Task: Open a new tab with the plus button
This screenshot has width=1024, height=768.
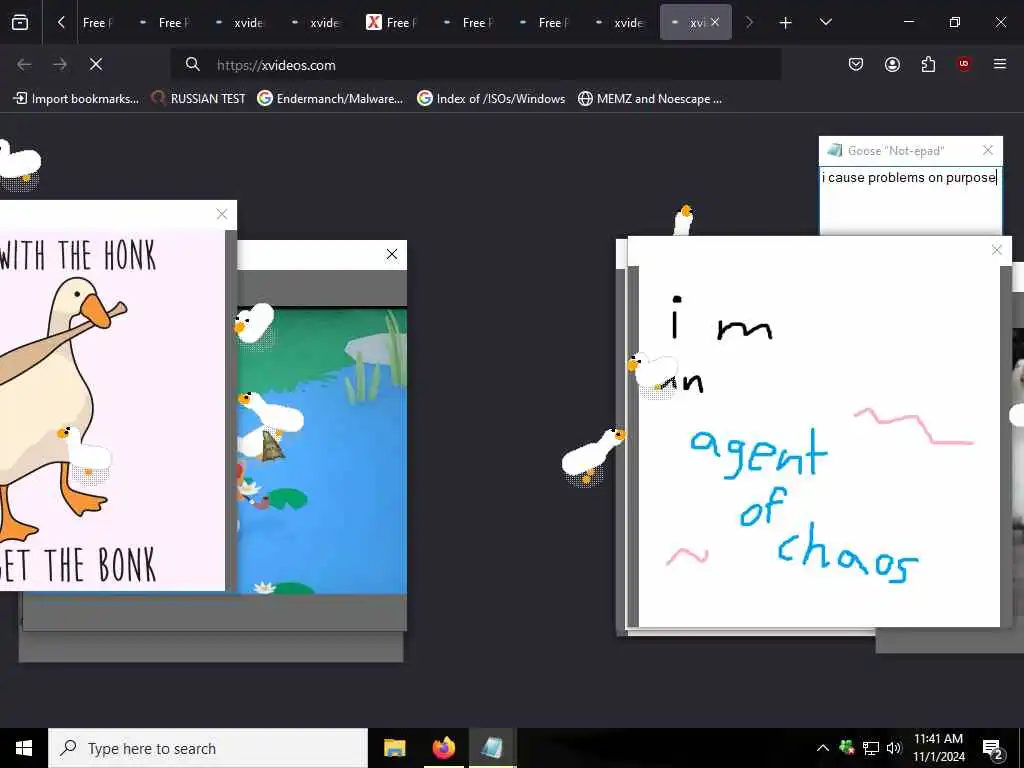Action: 786,23
